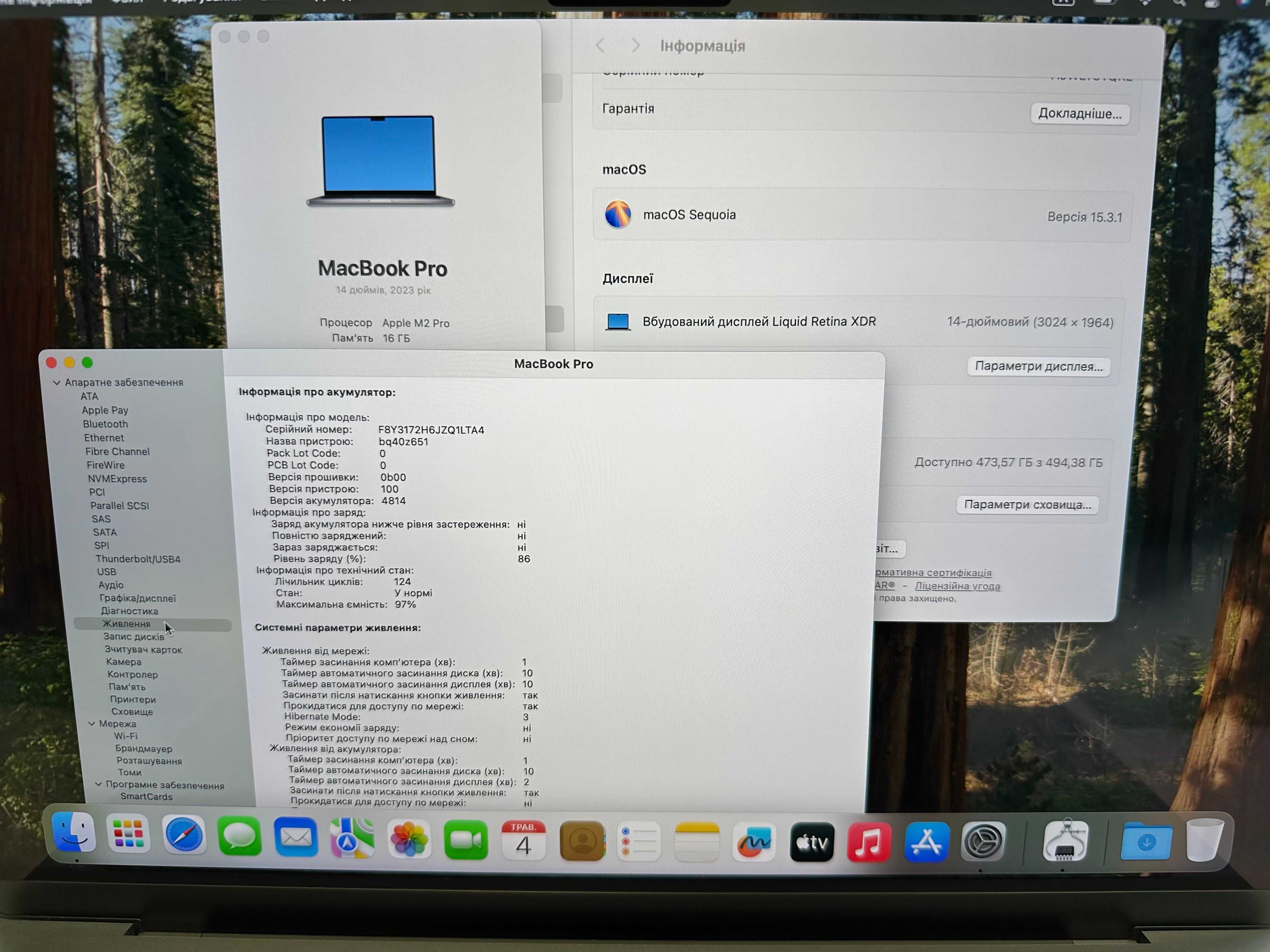1270x952 pixels.
Task: Open the regulatory certification link
Action: pyautogui.click(x=933, y=573)
